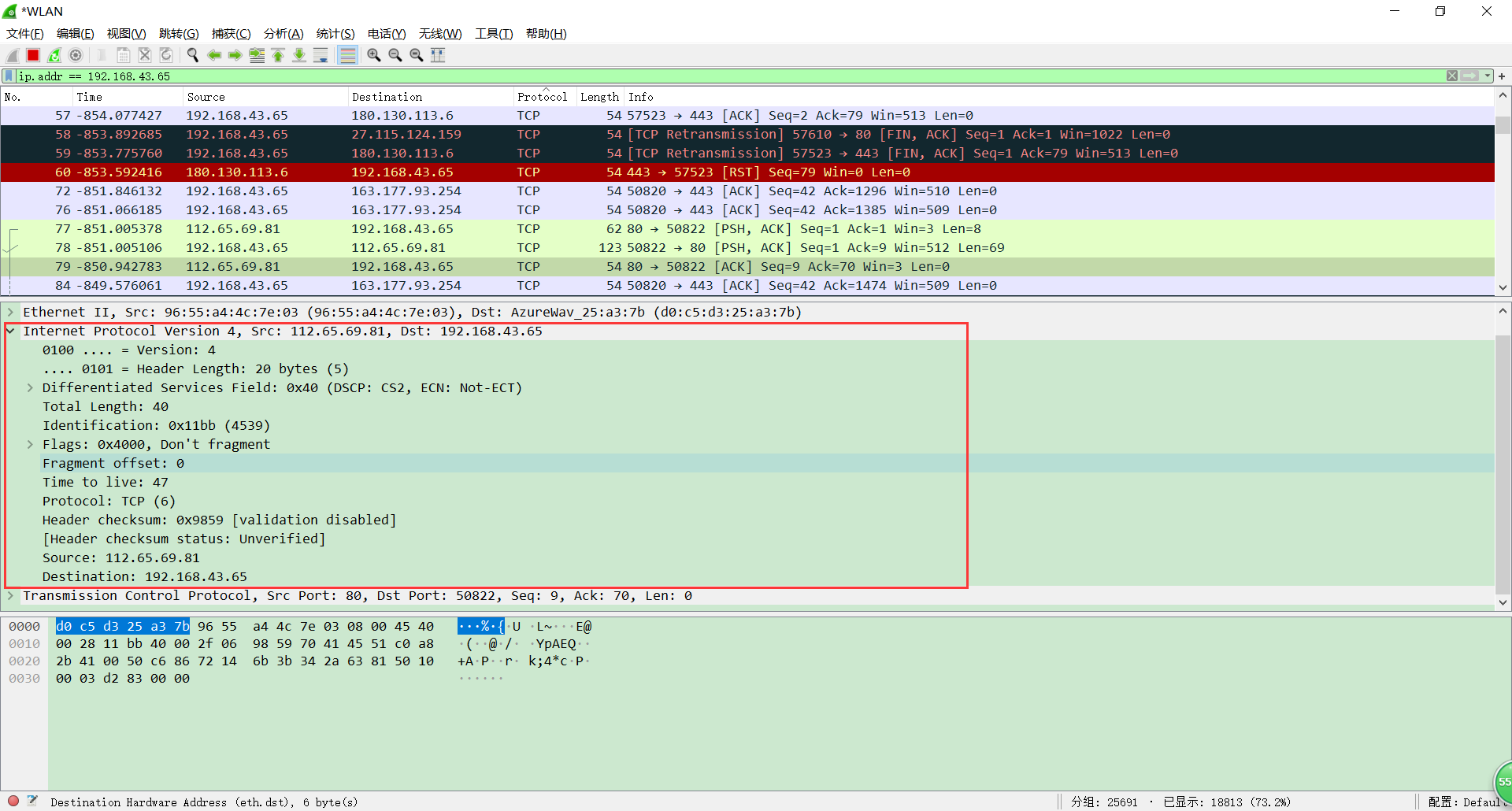Go back to the previous packet
Screen dimensions: 1512x811
(x=214, y=55)
